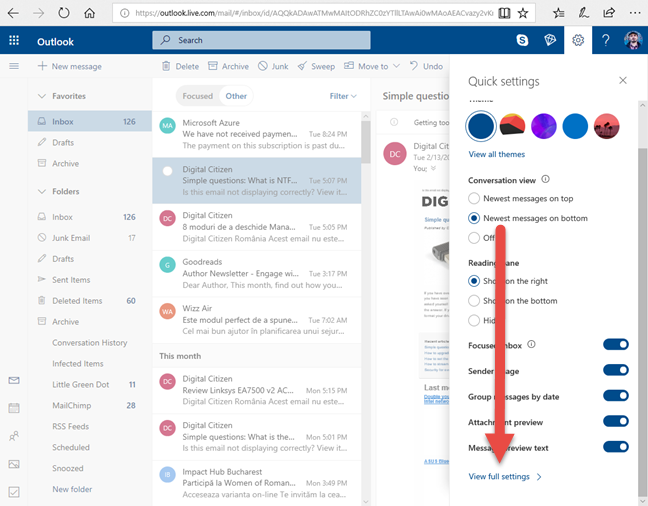Turn Conversation view Off radio

click(x=474, y=238)
